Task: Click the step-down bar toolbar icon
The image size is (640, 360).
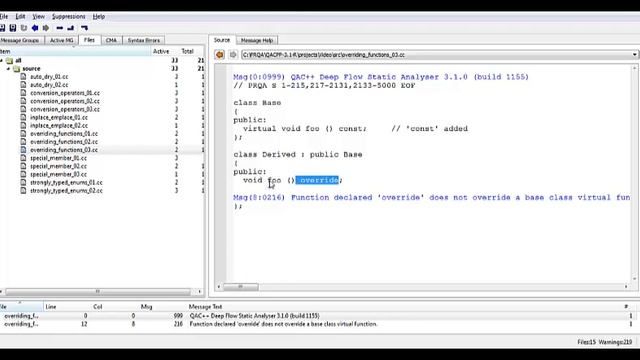Action: 71,28
